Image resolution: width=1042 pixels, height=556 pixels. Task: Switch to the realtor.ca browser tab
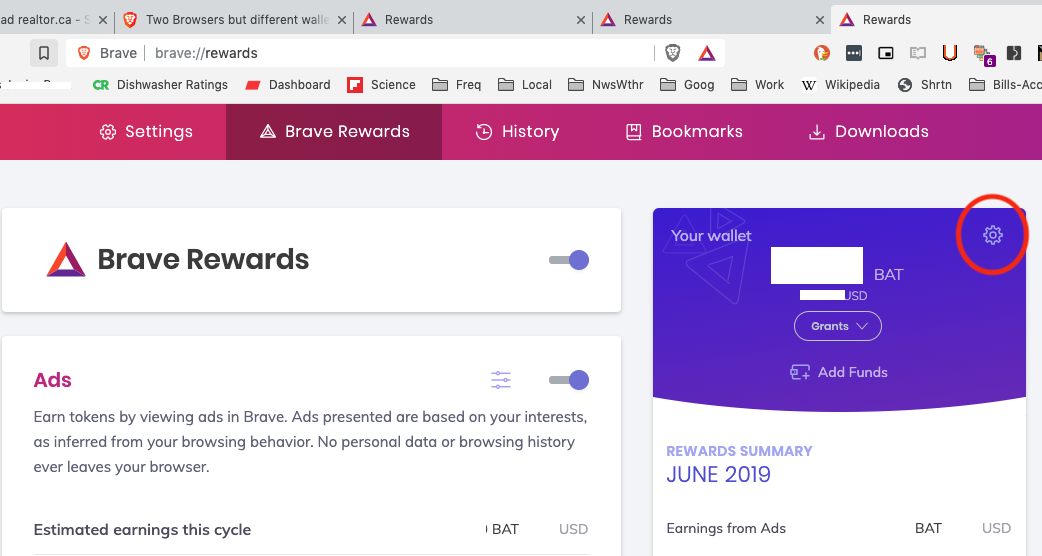point(44,19)
